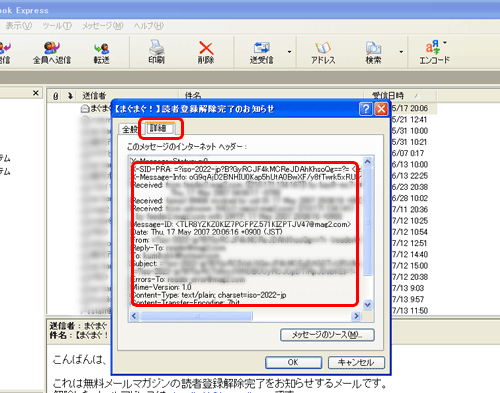Viewport: 500px width, 393px height.
Task: Select the message received 7/11 20:36
Action: click(410, 209)
